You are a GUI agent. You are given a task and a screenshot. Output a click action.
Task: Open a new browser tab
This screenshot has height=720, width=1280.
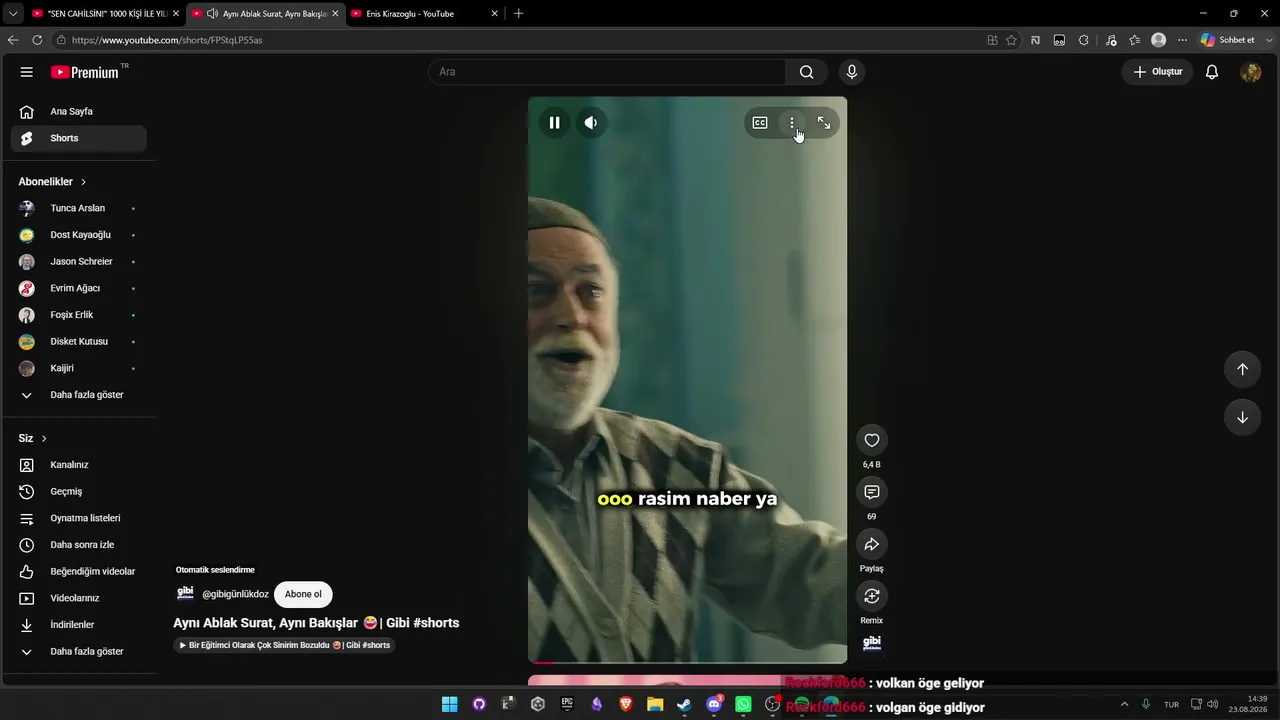pos(518,14)
